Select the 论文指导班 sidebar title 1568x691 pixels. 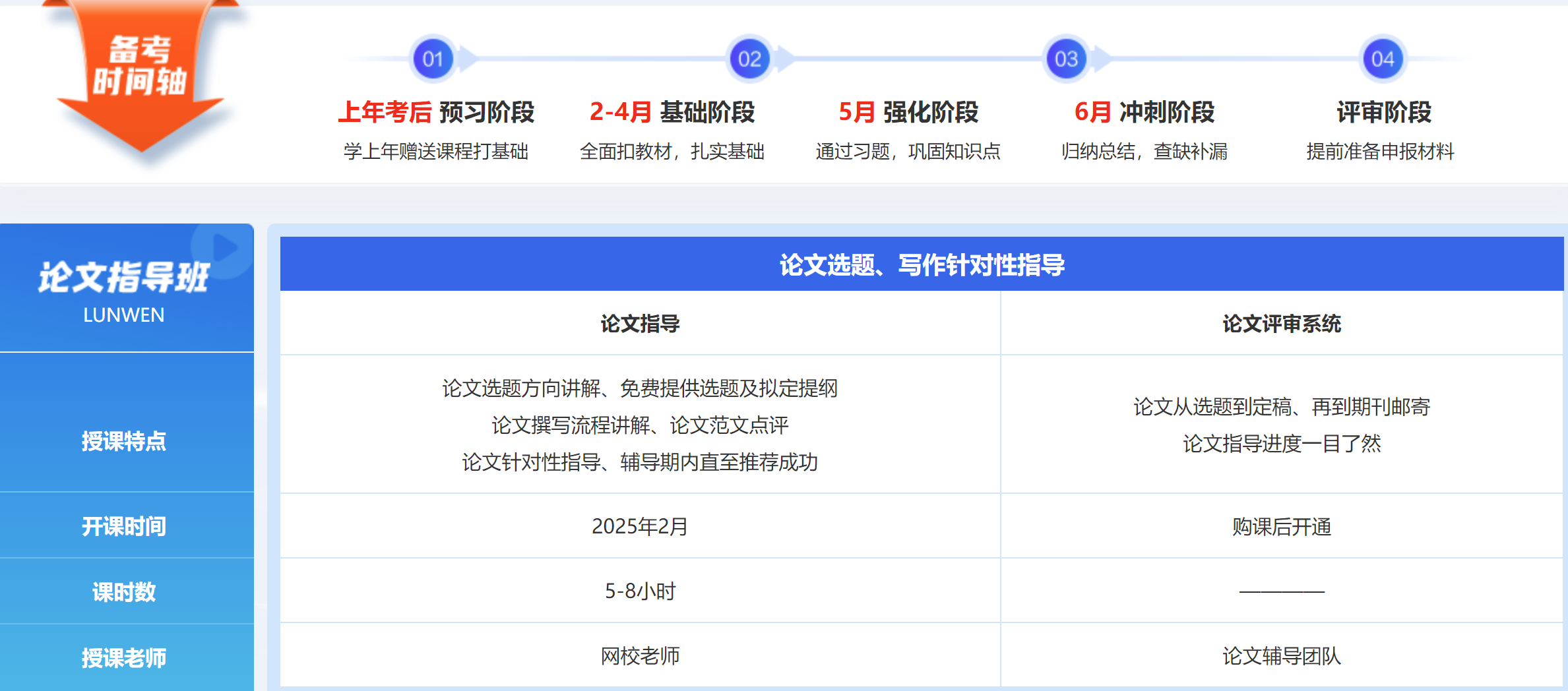[x=124, y=278]
